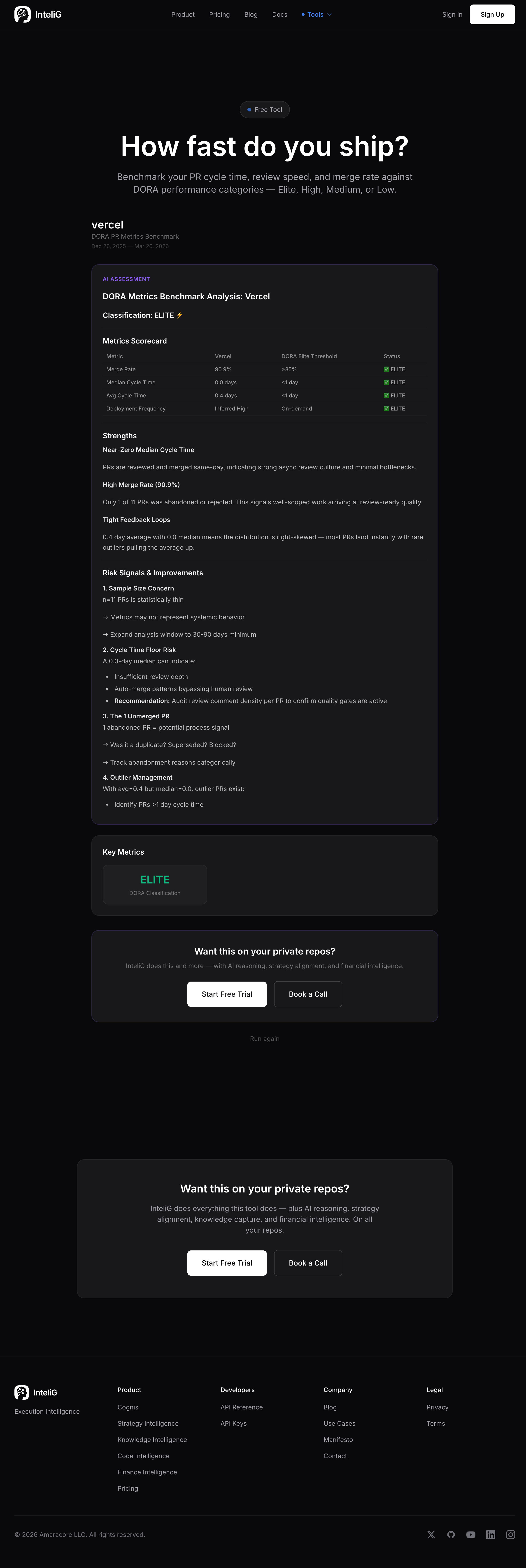Open the X (Twitter) social icon
The image size is (526, 1568).
431,1535
